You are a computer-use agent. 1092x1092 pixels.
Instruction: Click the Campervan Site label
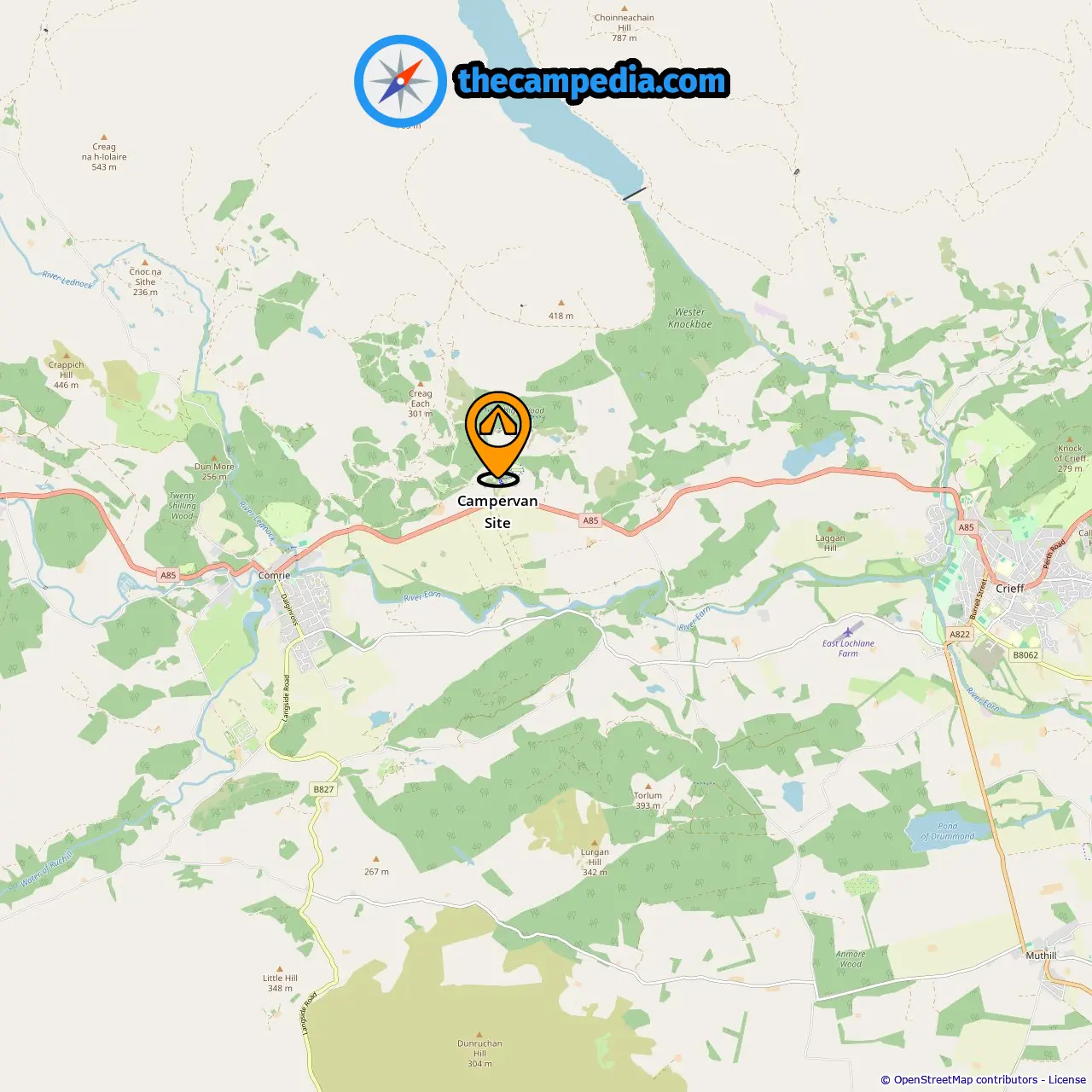tap(497, 512)
